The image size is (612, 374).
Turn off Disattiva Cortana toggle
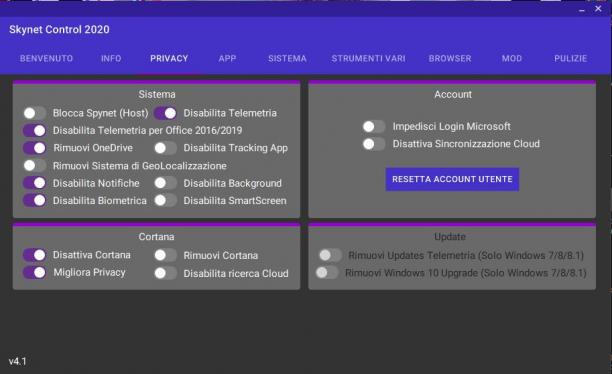(34, 255)
